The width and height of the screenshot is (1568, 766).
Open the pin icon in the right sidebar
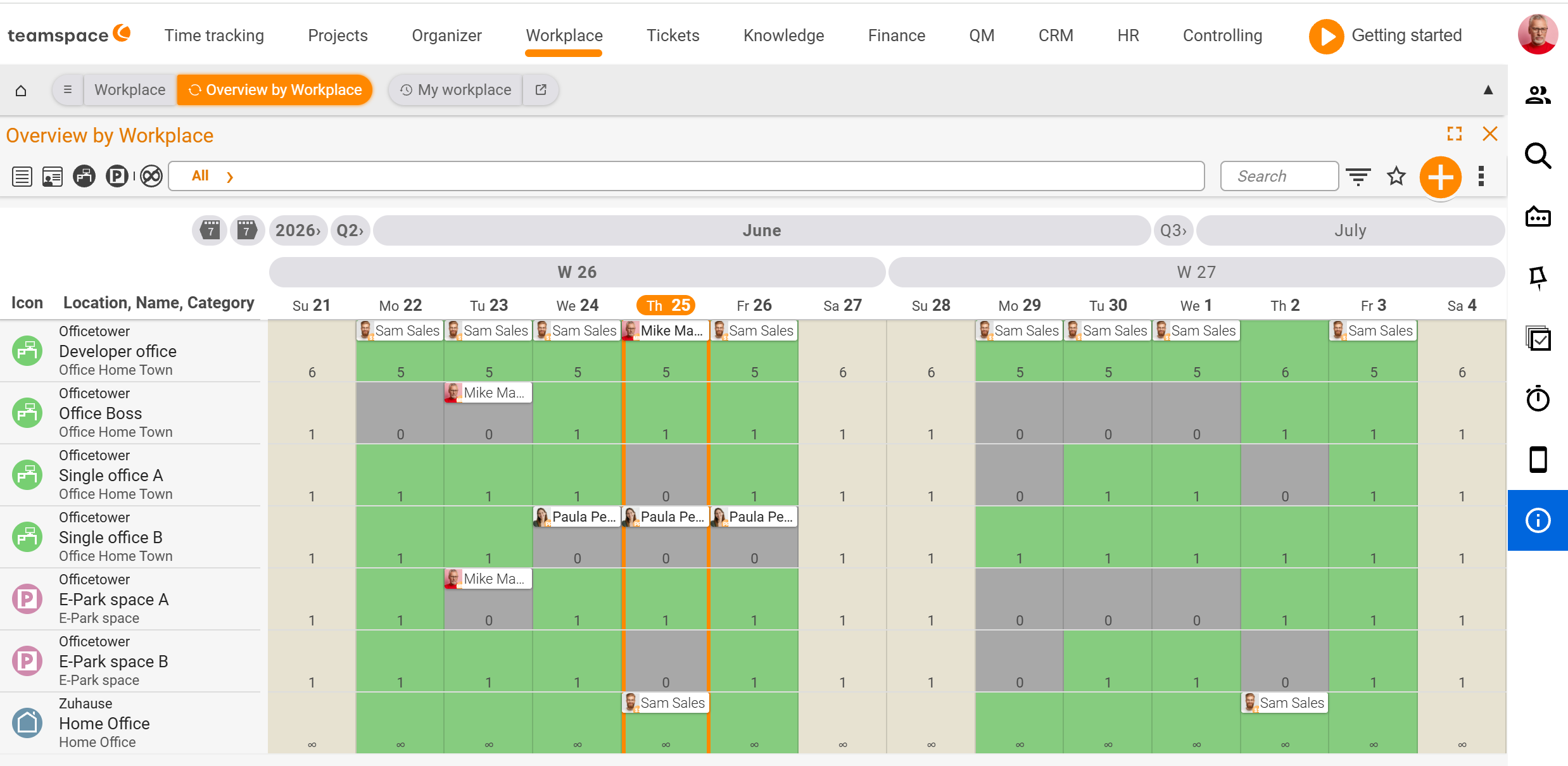[x=1537, y=277]
